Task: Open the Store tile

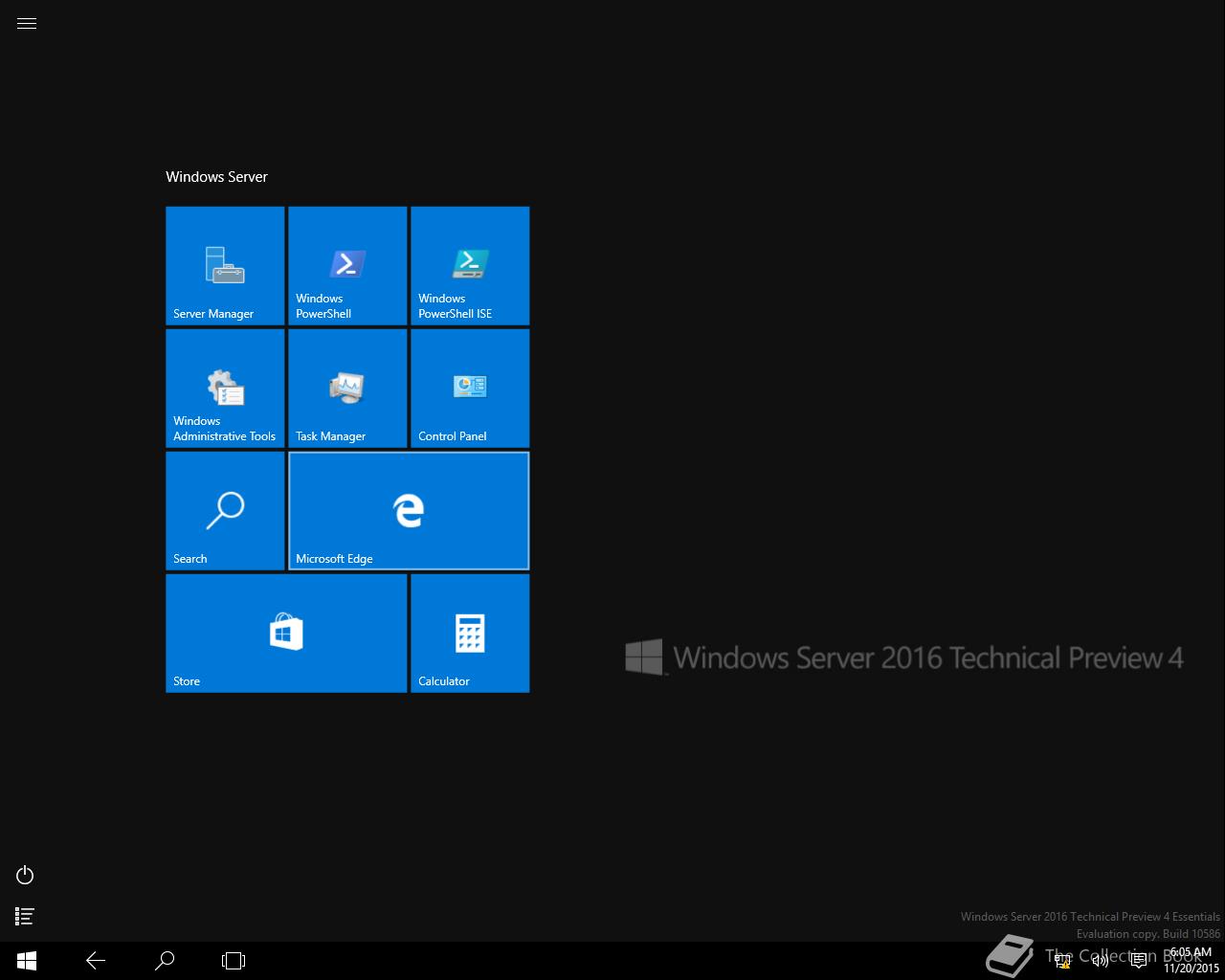Action: pos(286,634)
